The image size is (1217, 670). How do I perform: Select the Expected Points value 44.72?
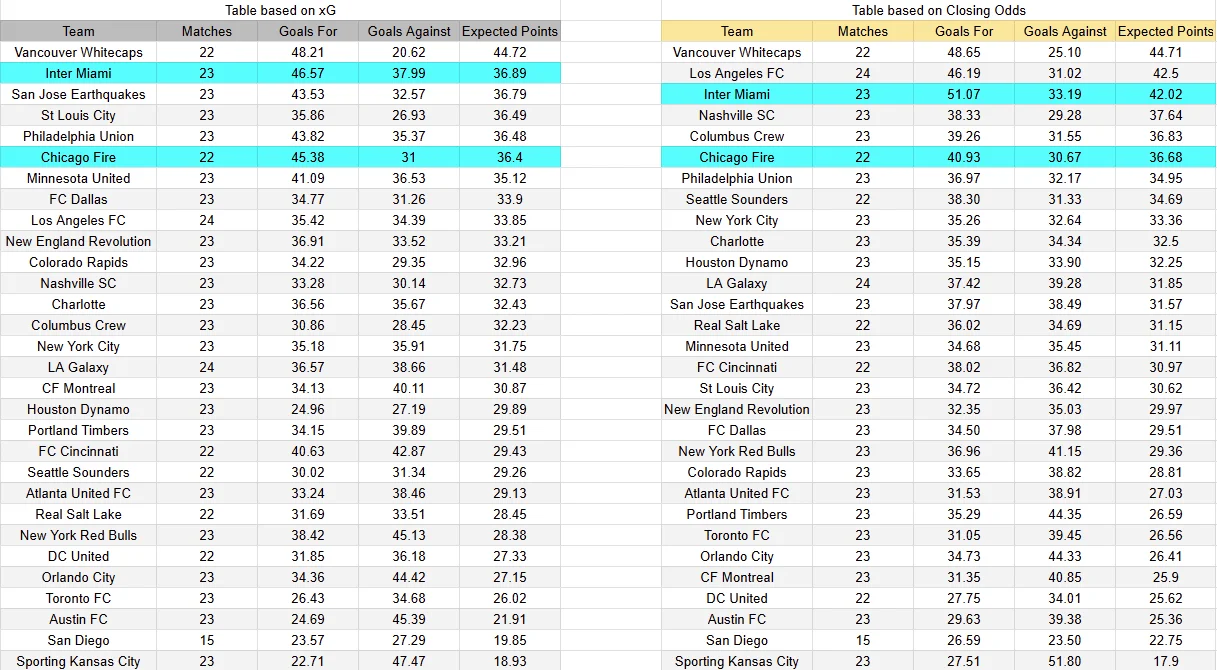509,52
